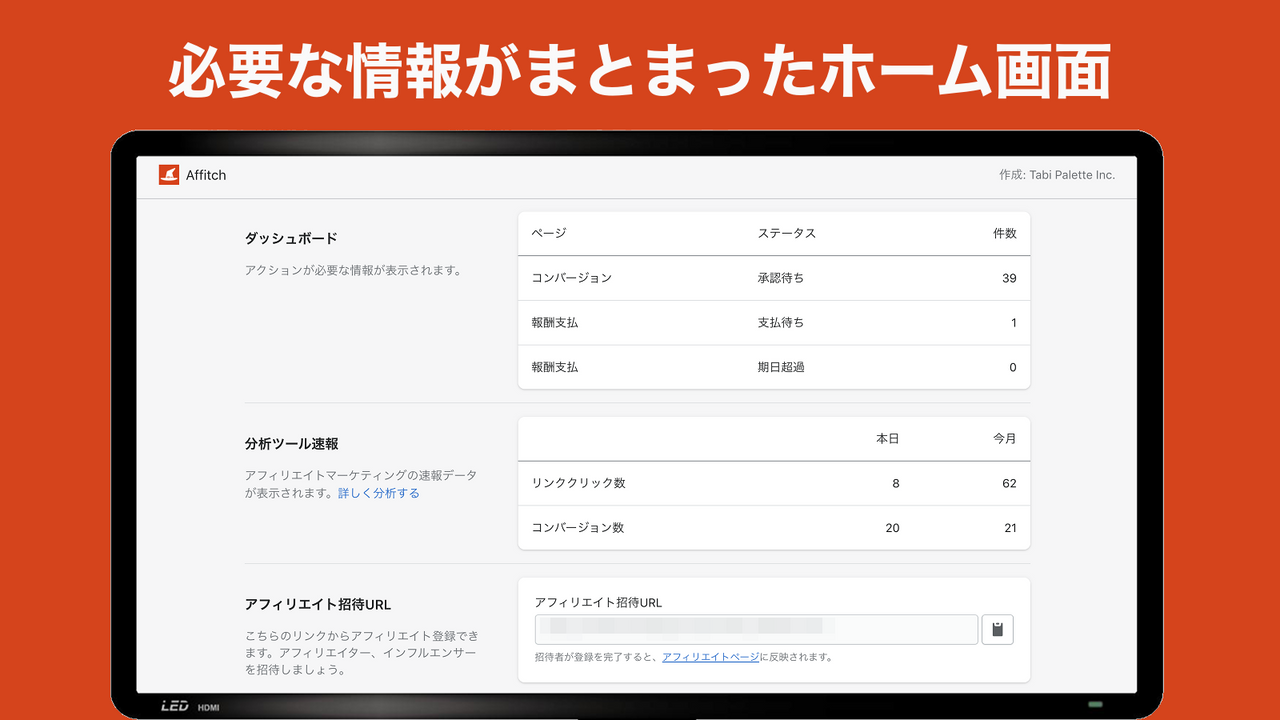This screenshot has width=1280, height=720.
Task: Click the Affitch app name text
Action: point(206,175)
